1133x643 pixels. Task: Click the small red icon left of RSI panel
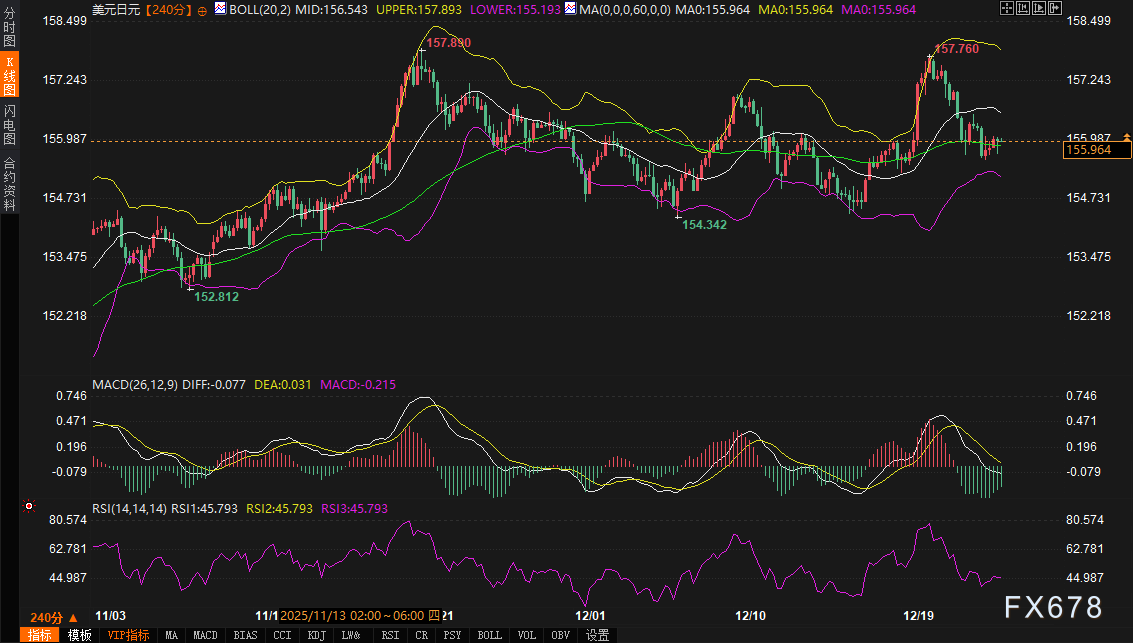pos(27,507)
